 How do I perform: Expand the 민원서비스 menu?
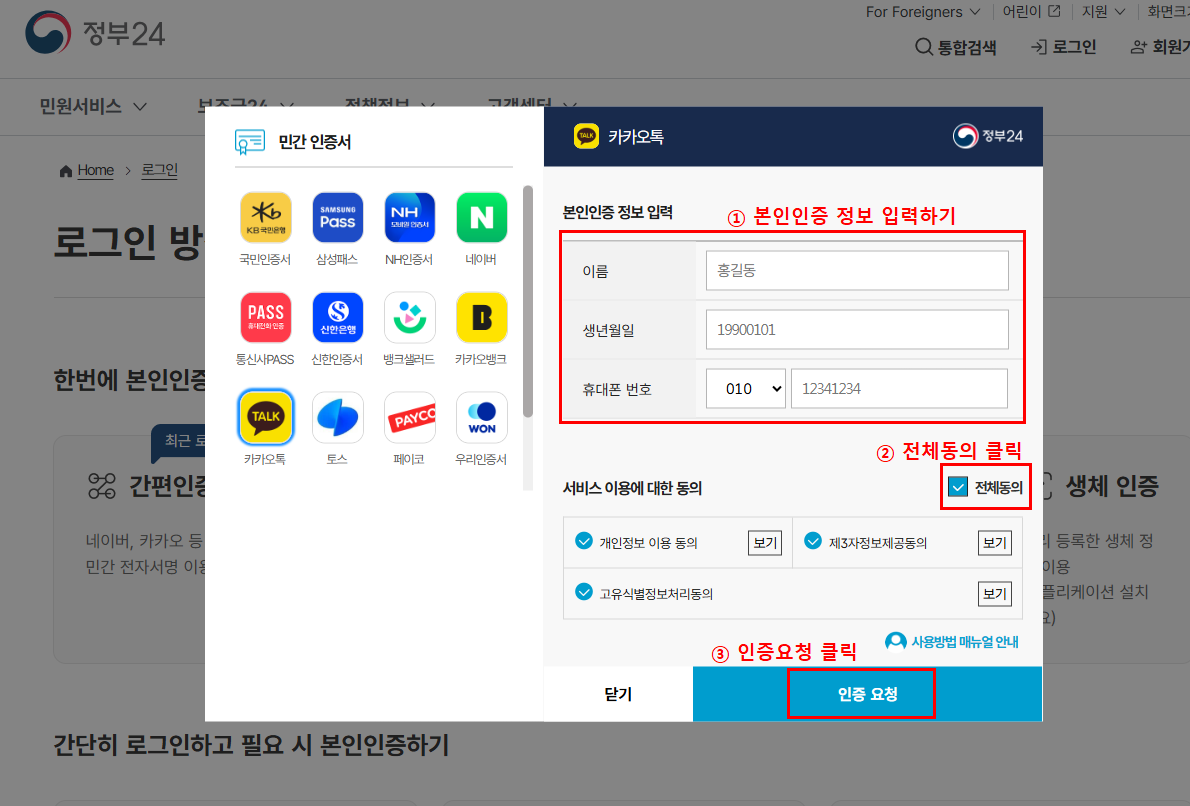tap(93, 106)
